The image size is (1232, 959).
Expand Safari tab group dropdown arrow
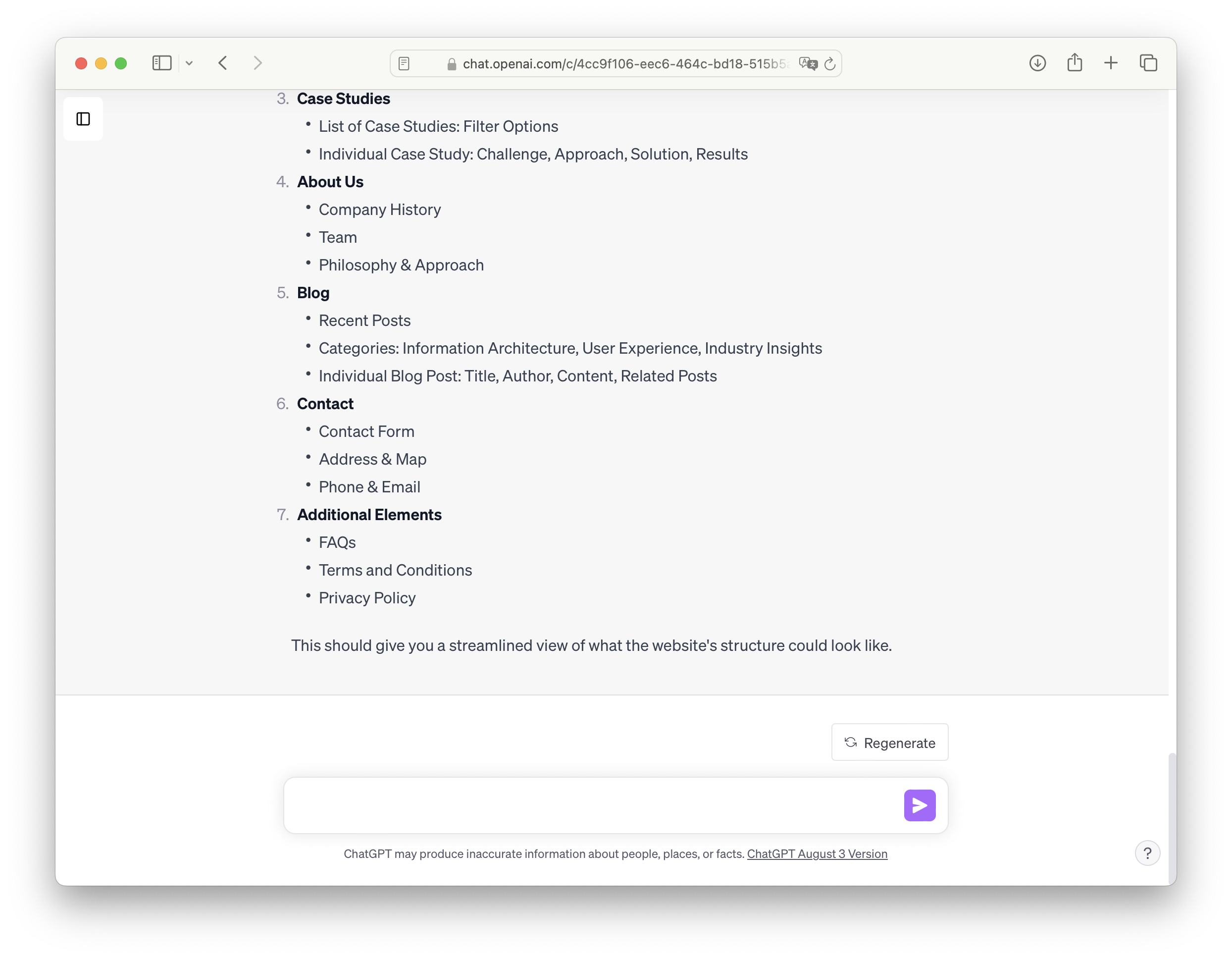pyautogui.click(x=190, y=63)
